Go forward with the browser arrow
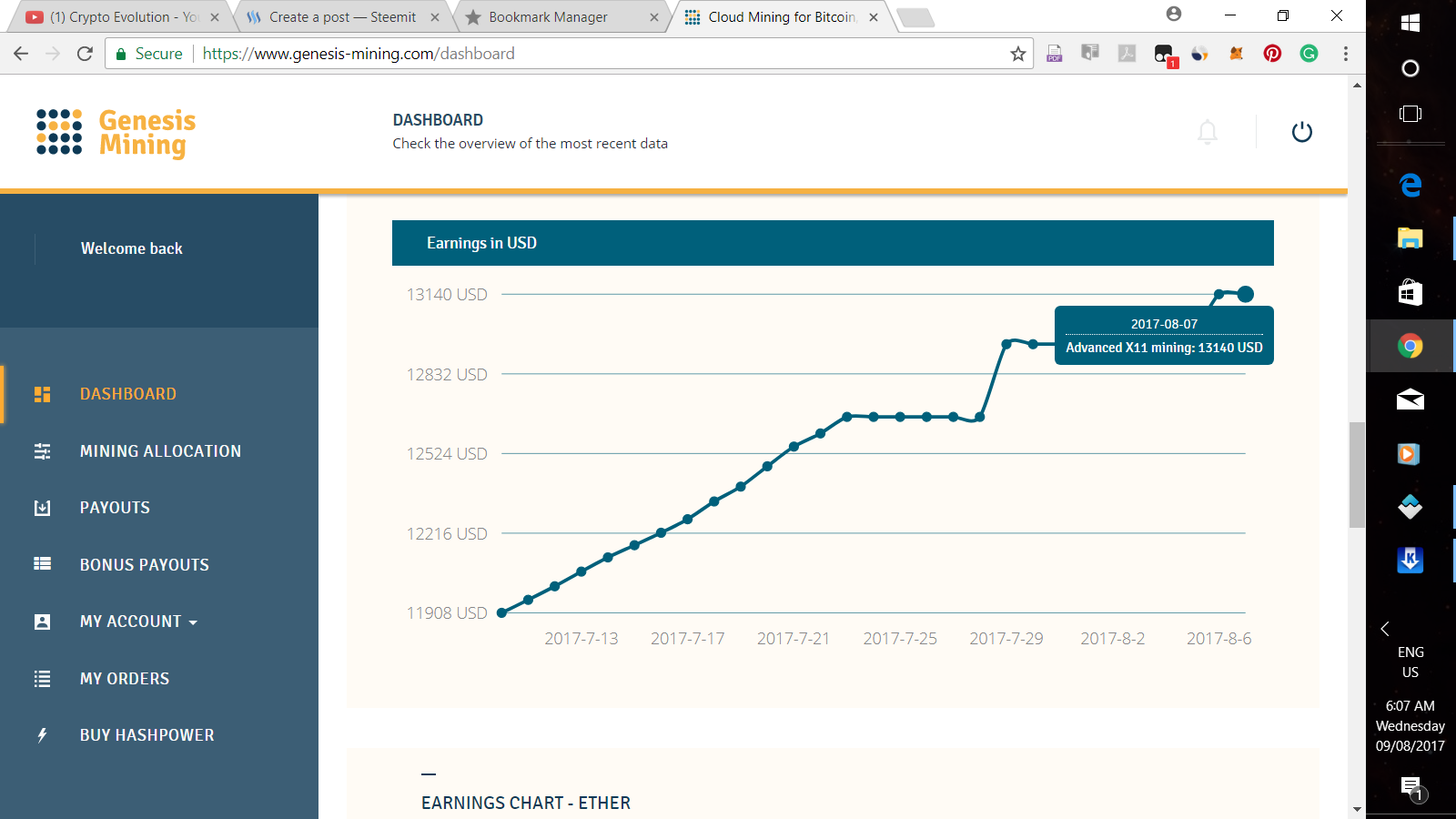This screenshot has height=819, width=1456. pyautogui.click(x=53, y=54)
